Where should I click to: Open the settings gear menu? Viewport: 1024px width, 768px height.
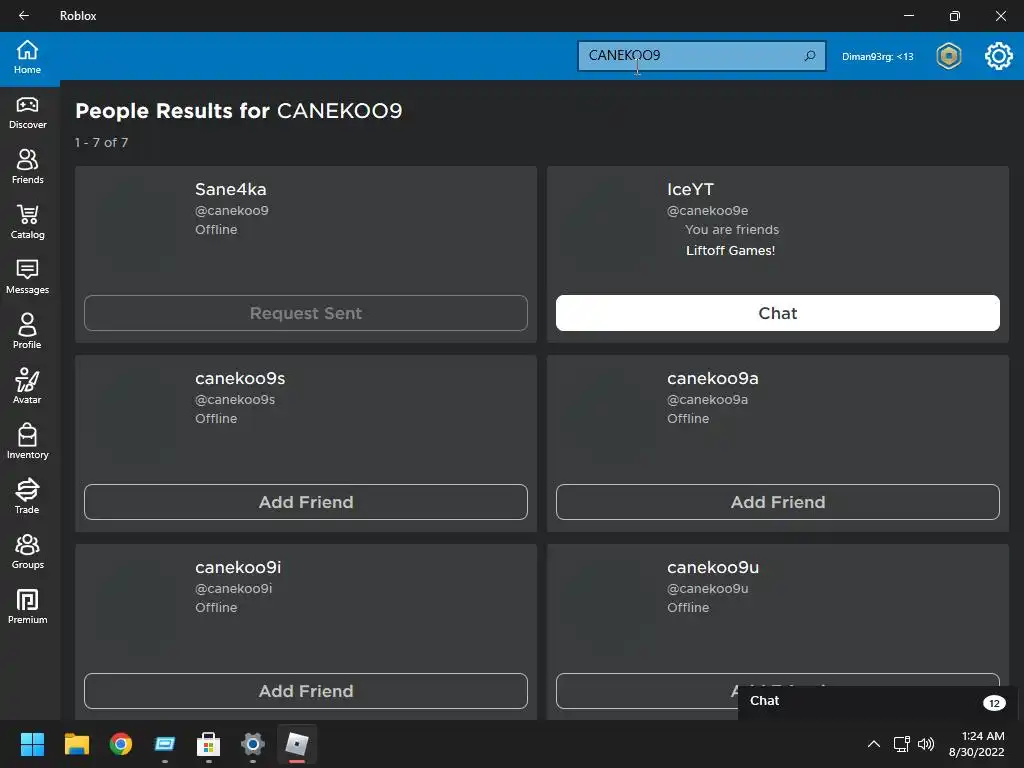pyautogui.click(x=999, y=56)
